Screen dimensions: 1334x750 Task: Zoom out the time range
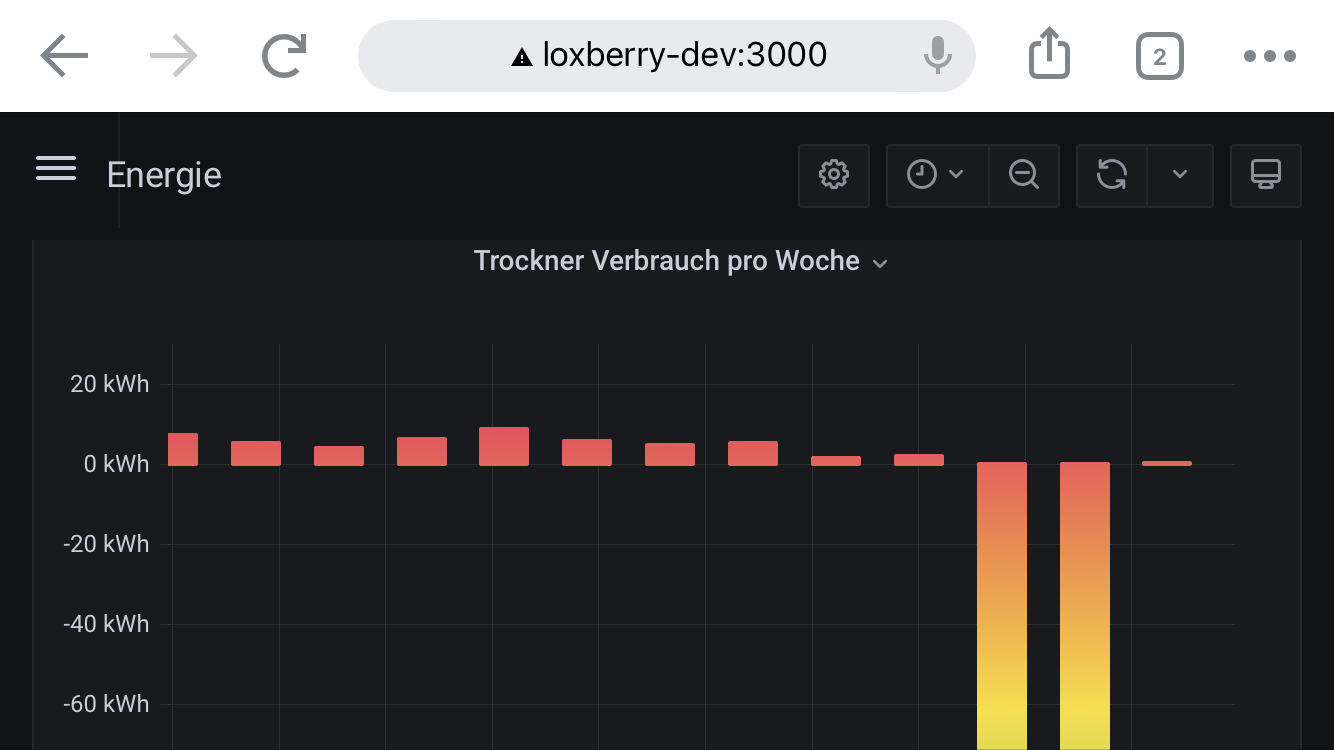click(x=1024, y=176)
